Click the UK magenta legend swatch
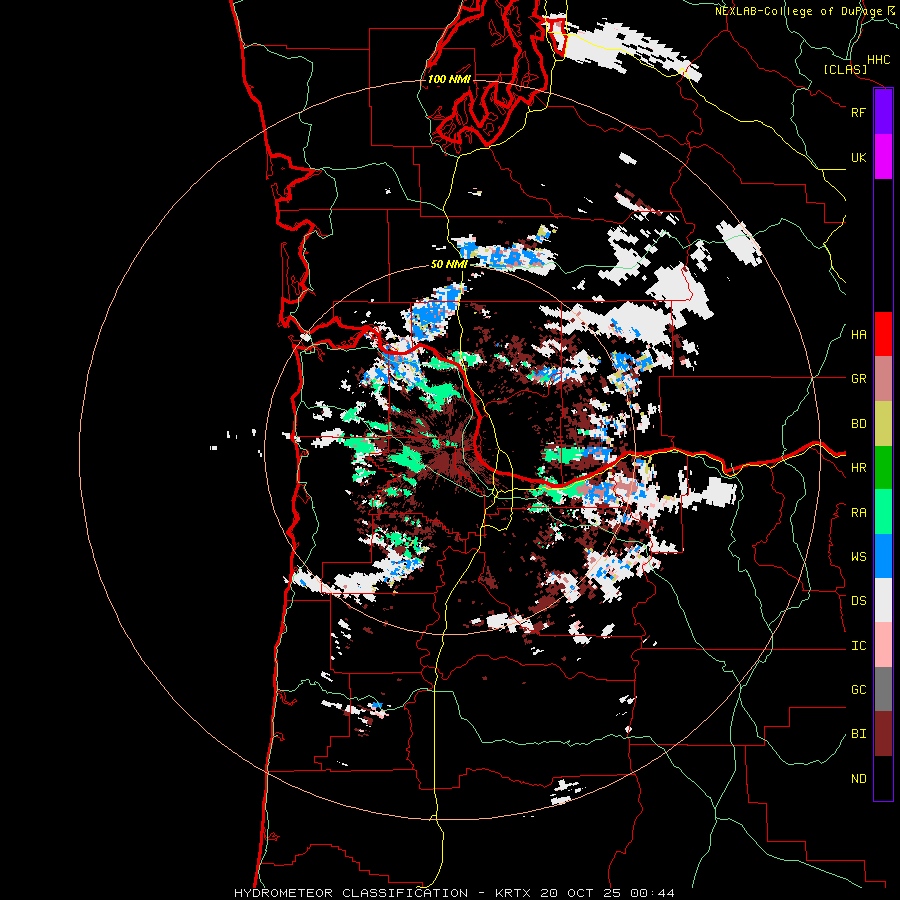The height and width of the screenshot is (900, 900). 883,157
